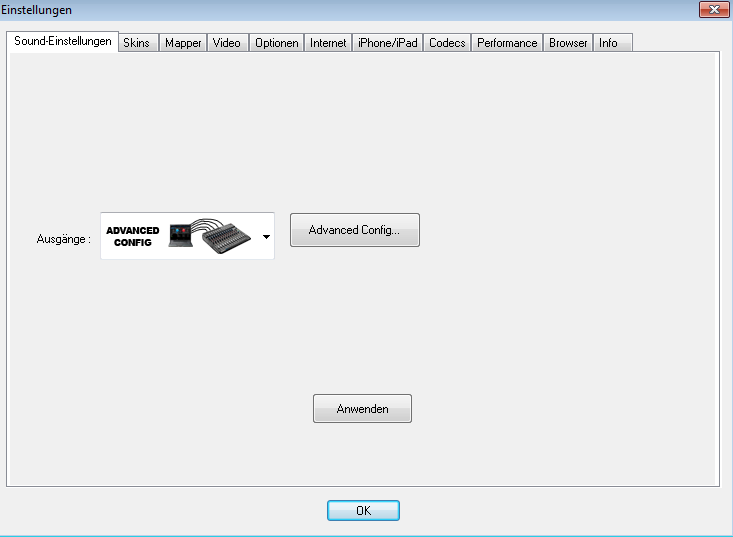Confirm the dialog with OK

pyautogui.click(x=363, y=510)
